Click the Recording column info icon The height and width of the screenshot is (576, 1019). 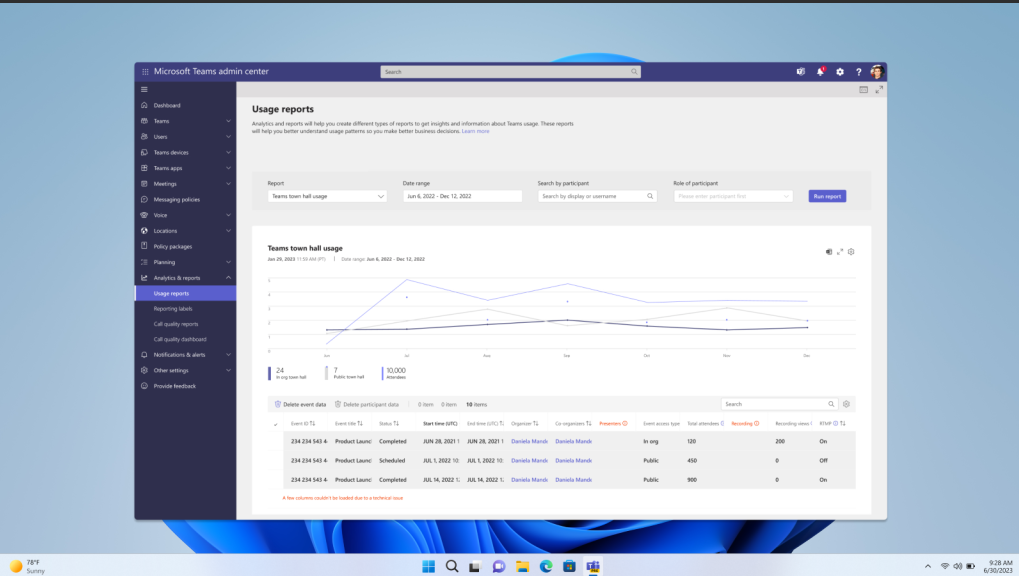tap(756, 423)
